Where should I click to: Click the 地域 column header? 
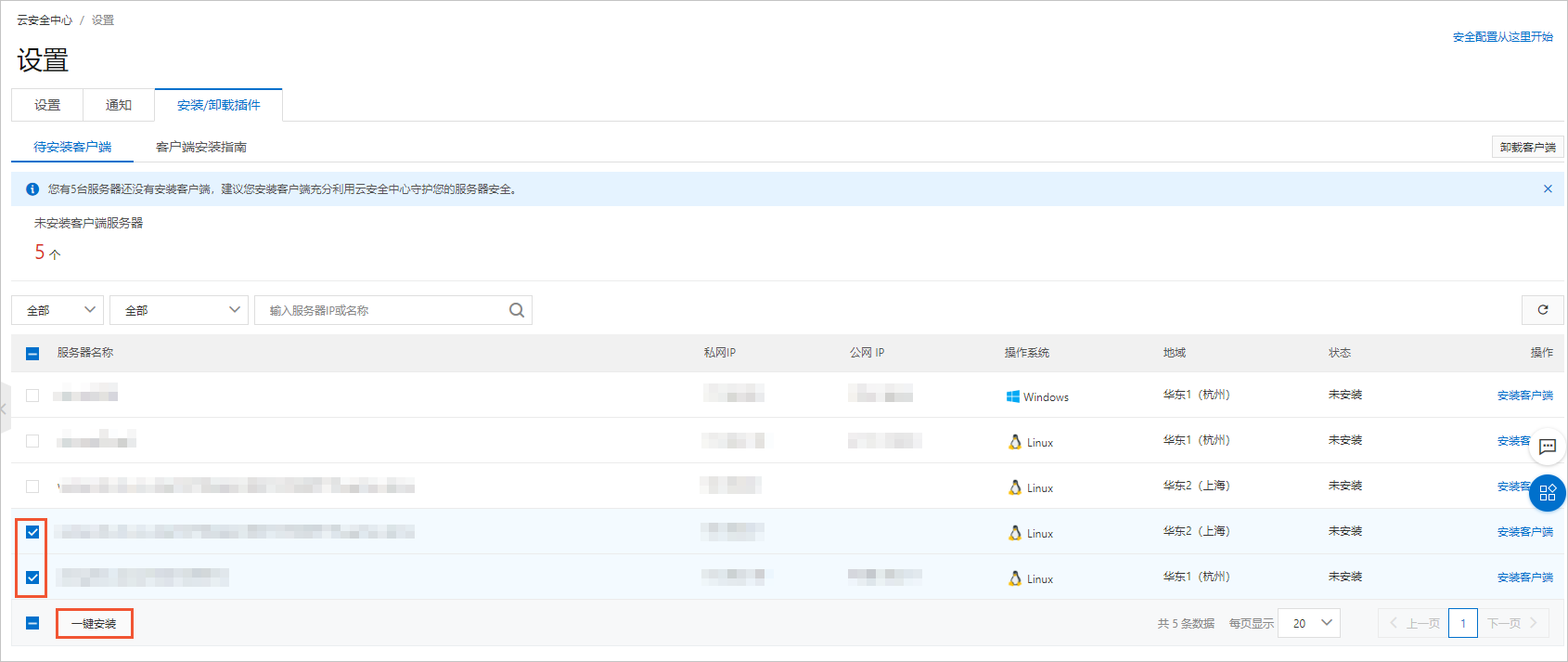(1175, 353)
